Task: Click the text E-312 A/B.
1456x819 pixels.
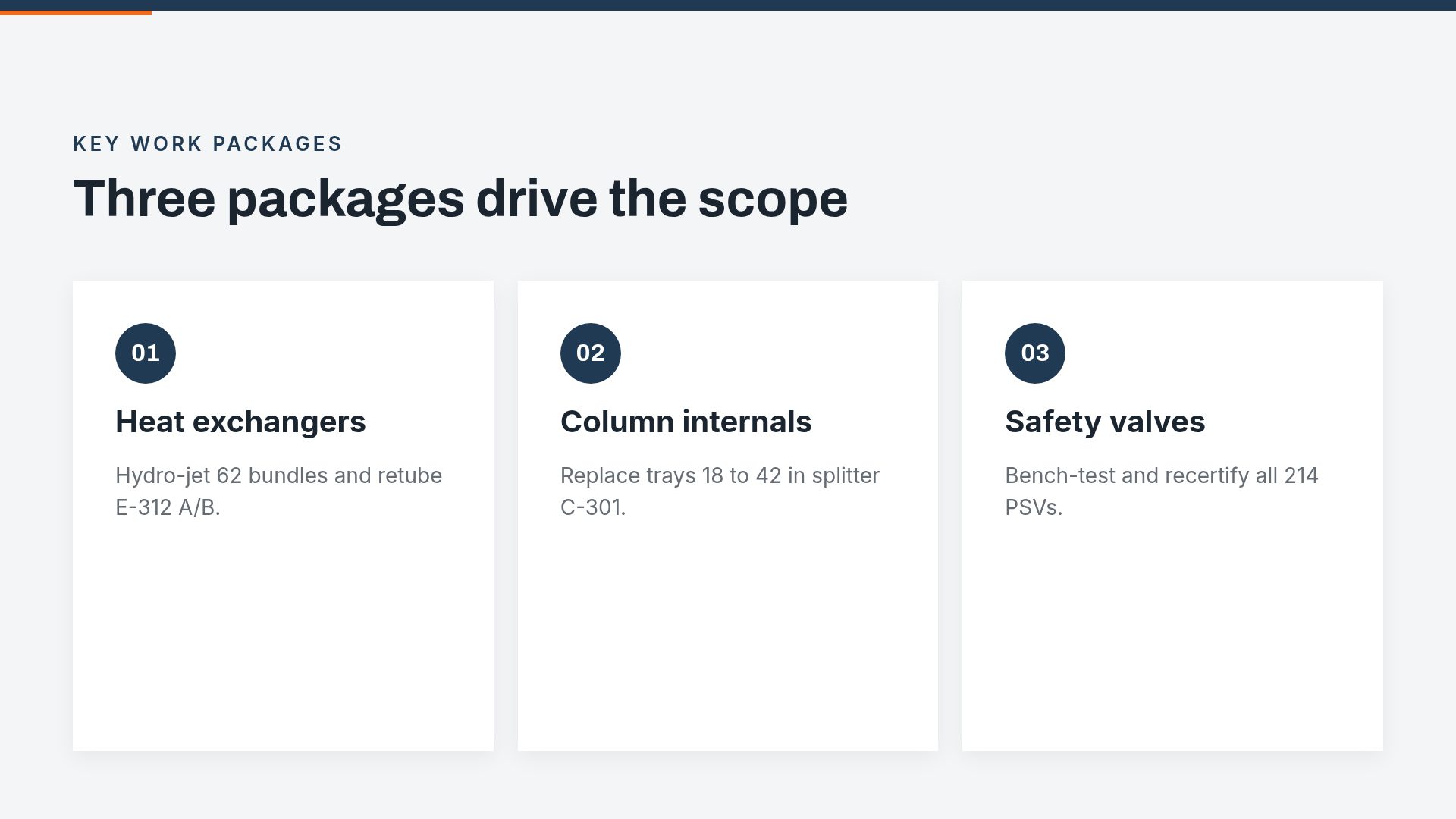Action: coord(168,507)
